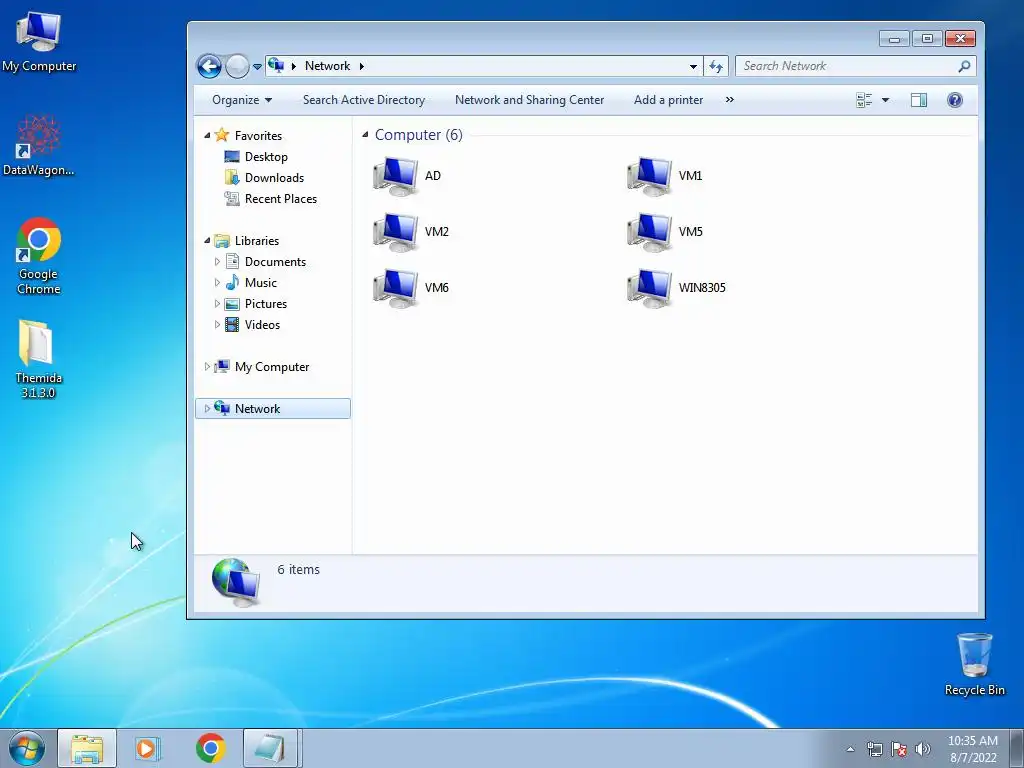Open recent pages dropdown arrow

[257, 67]
